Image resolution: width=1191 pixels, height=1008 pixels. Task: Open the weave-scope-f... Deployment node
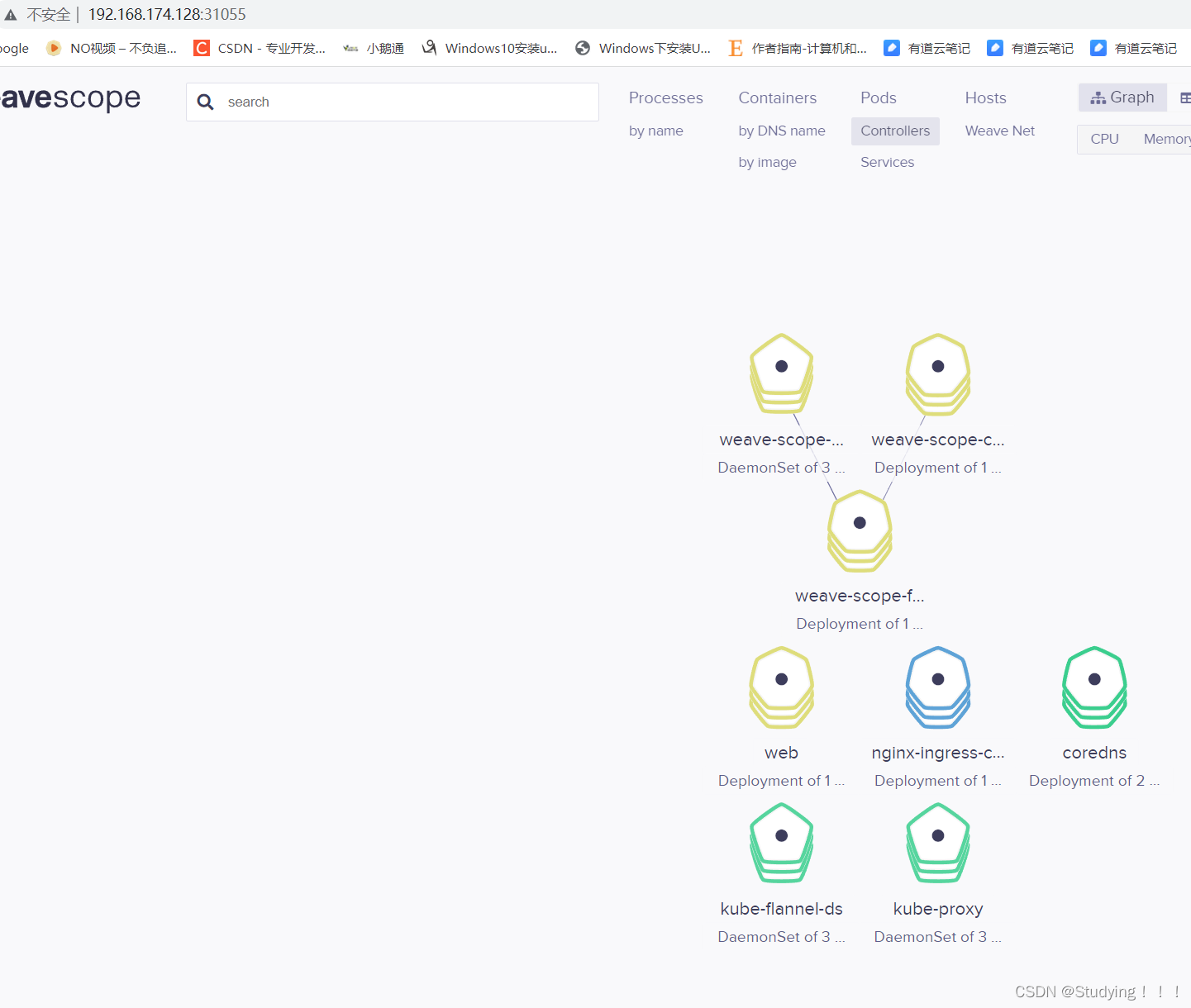click(x=860, y=530)
